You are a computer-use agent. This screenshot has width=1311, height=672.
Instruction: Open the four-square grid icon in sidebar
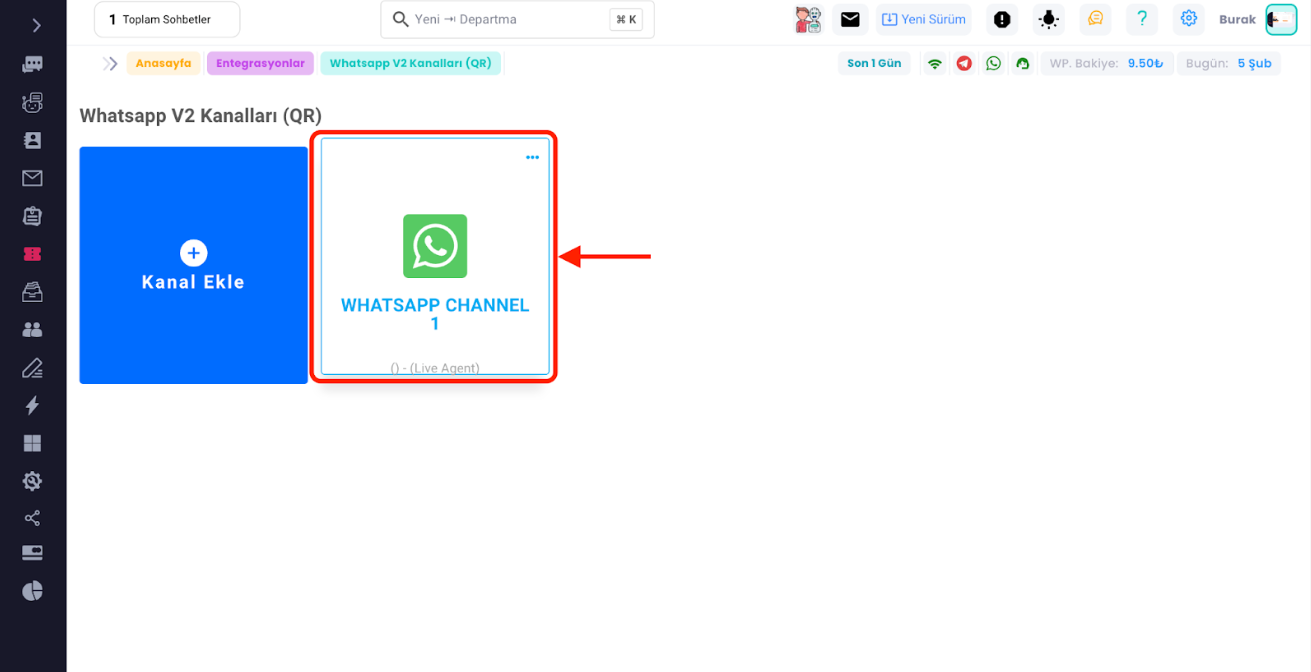[x=32, y=443]
